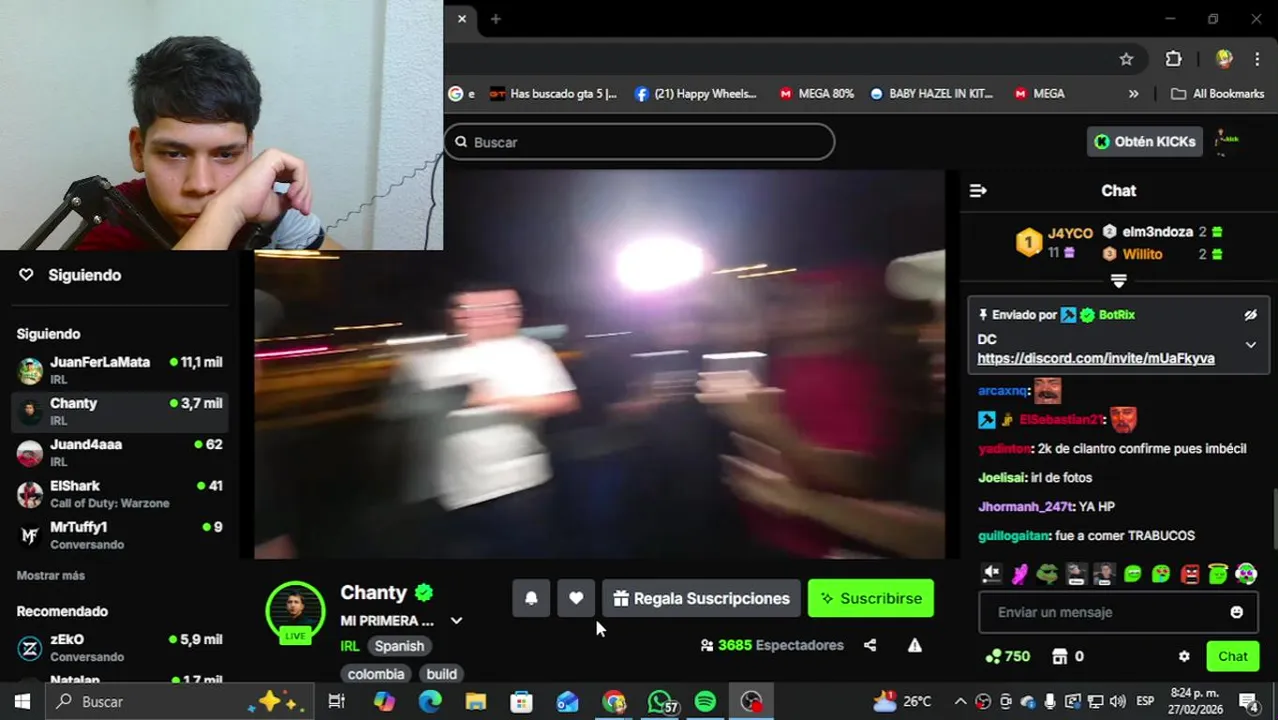The height and width of the screenshot is (720, 1278).
Task: Open a new browser tab
Action: click(495, 18)
